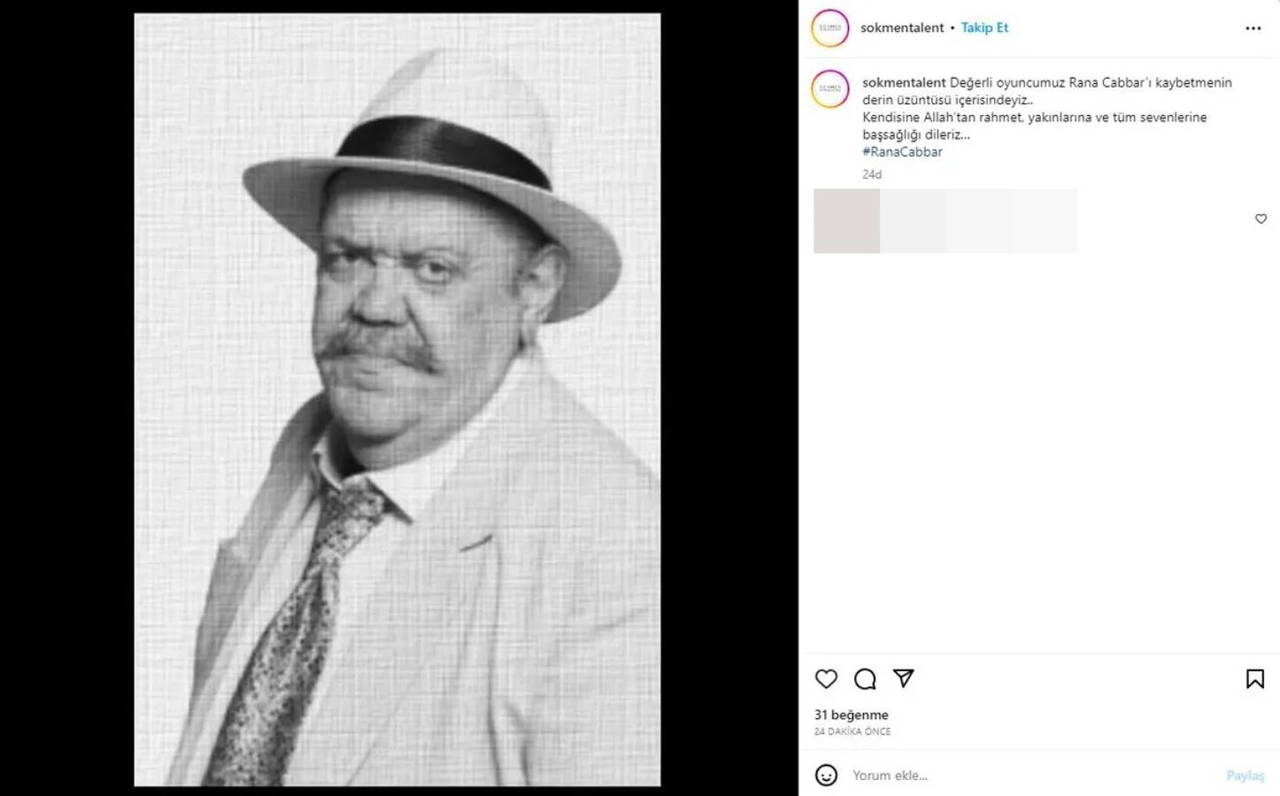This screenshot has height=796, width=1280.
Task: Share the post via paper plane icon
Action: (x=904, y=679)
